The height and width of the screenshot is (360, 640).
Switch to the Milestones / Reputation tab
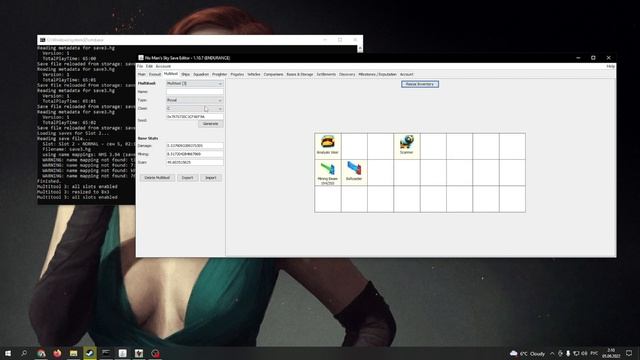click(x=378, y=74)
